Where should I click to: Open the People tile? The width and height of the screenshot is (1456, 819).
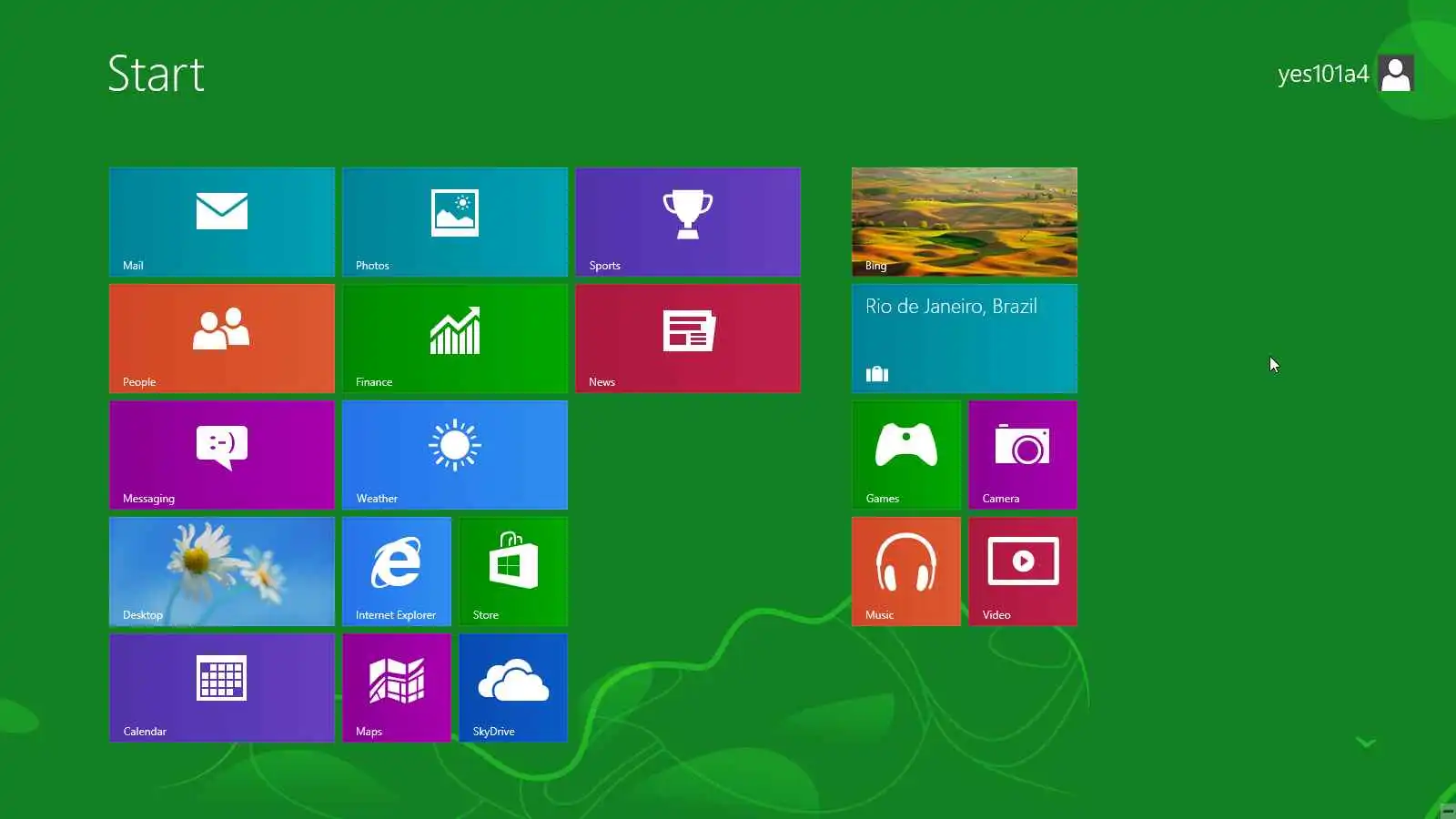[x=222, y=339]
